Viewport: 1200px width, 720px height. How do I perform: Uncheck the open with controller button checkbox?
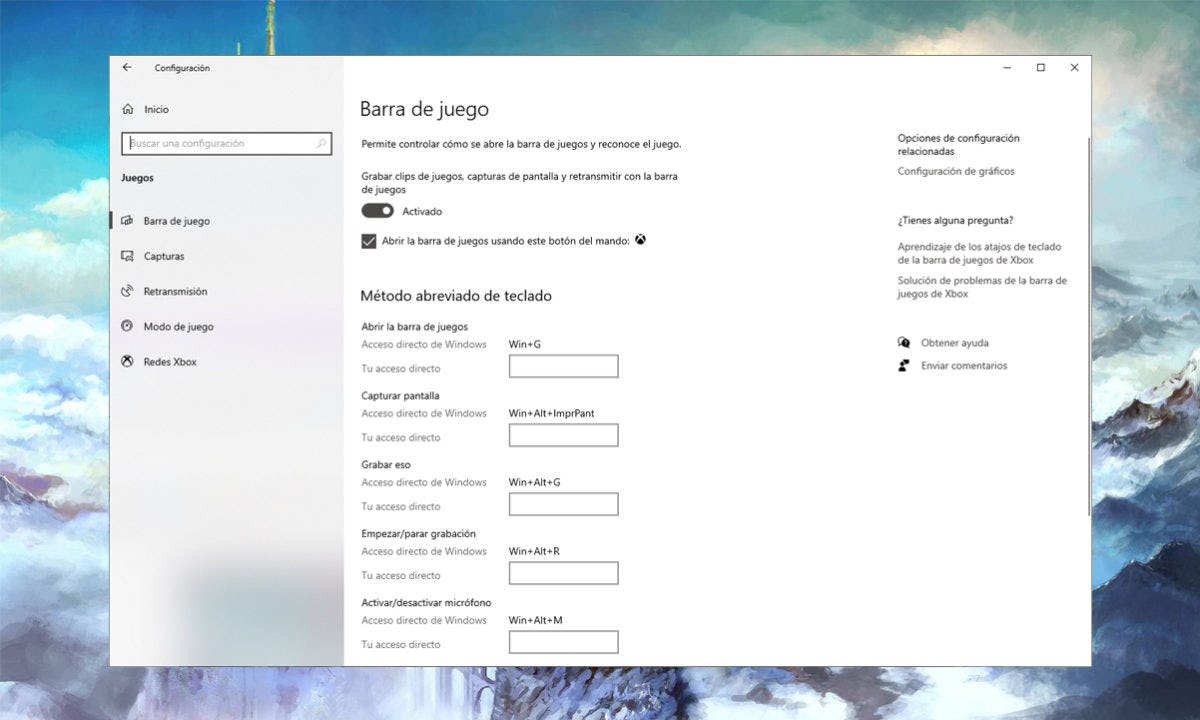coord(369,241)
